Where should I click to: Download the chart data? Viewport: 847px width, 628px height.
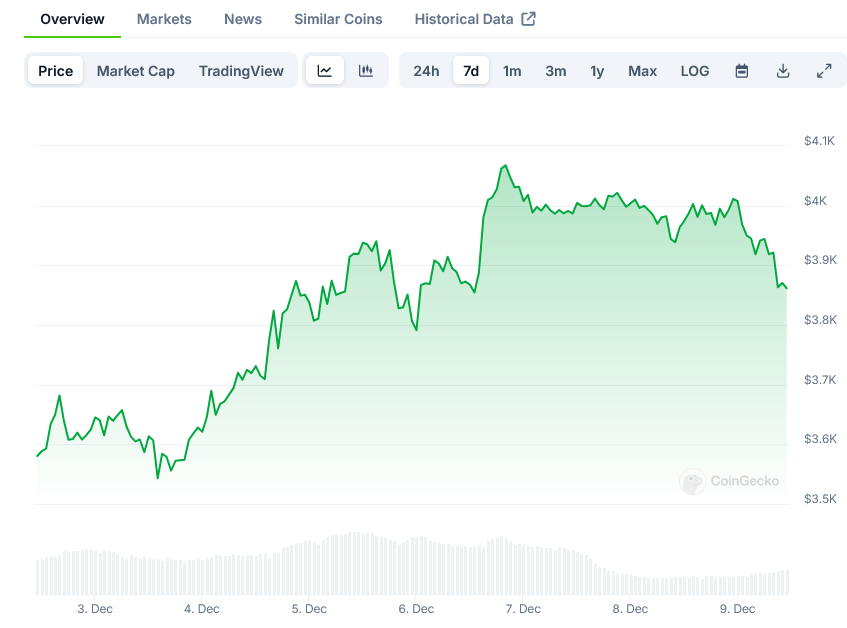click(783, 71)
